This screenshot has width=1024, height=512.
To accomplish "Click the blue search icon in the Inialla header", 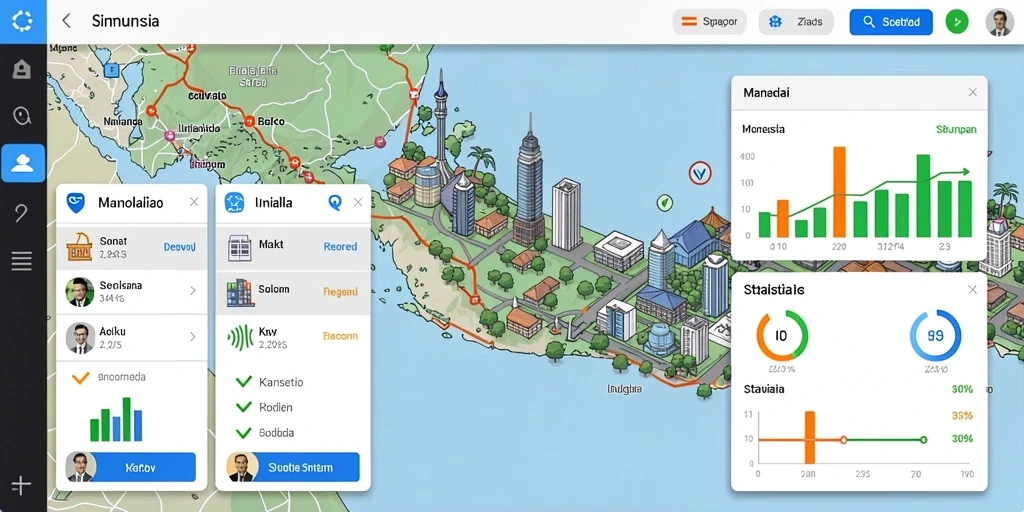I will pos(334,203).
